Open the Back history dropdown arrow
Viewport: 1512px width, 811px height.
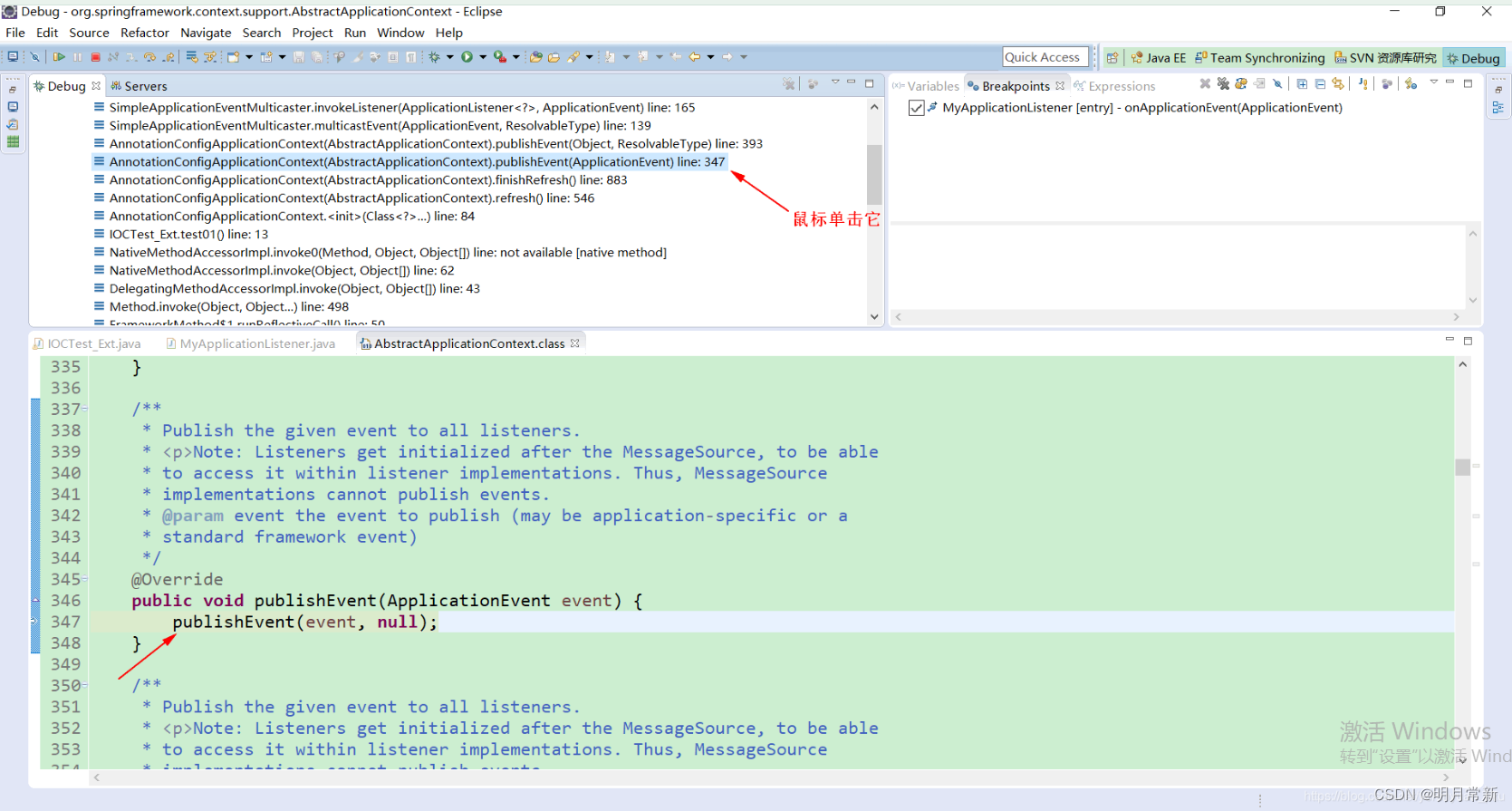710,57
